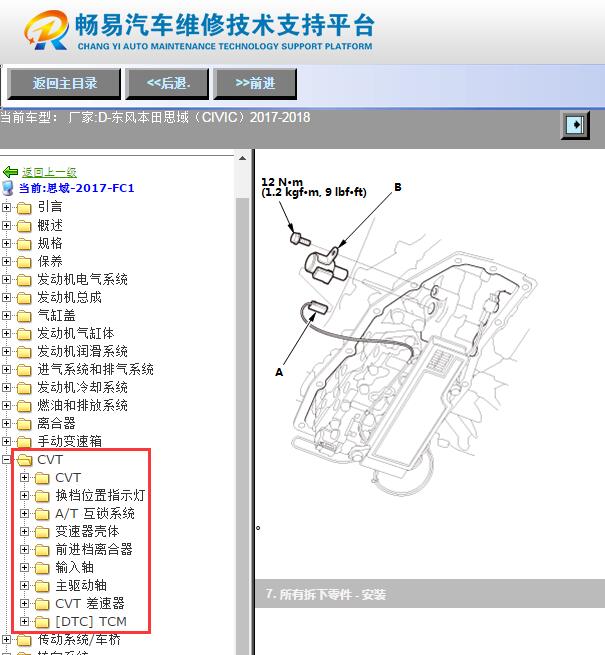Viewport: 605px width, 655px height.
Task: Click the A/T 互锁系统 folder icon
Action: click(x=42, y=514)
